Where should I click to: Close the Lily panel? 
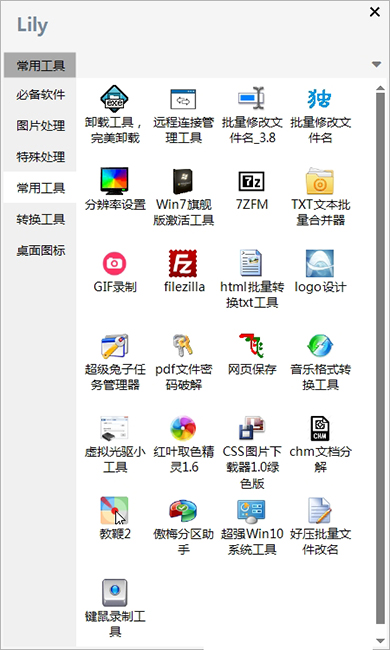375,12
